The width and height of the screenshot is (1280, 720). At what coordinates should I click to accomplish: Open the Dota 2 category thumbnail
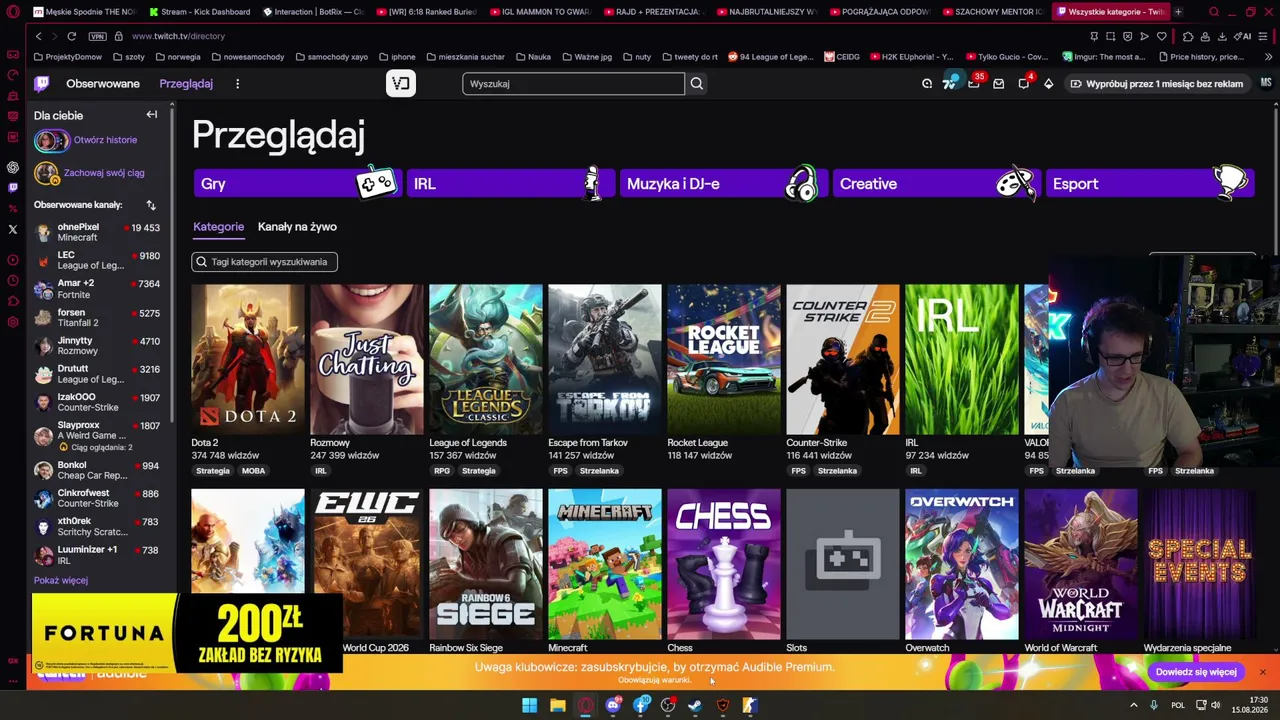pos(248,359)
